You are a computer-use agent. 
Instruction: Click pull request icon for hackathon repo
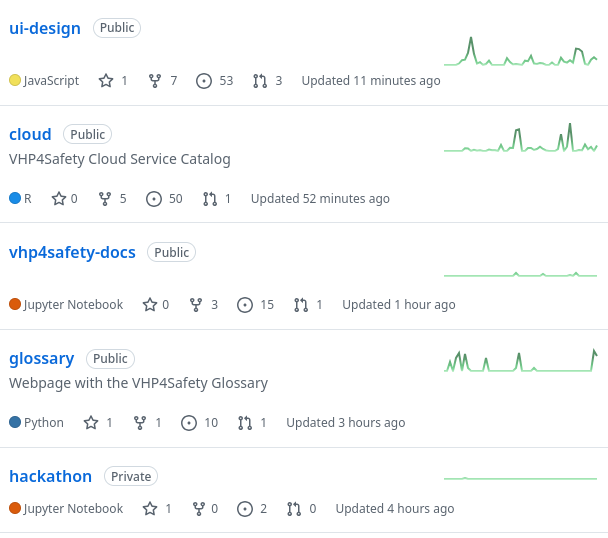294,509
